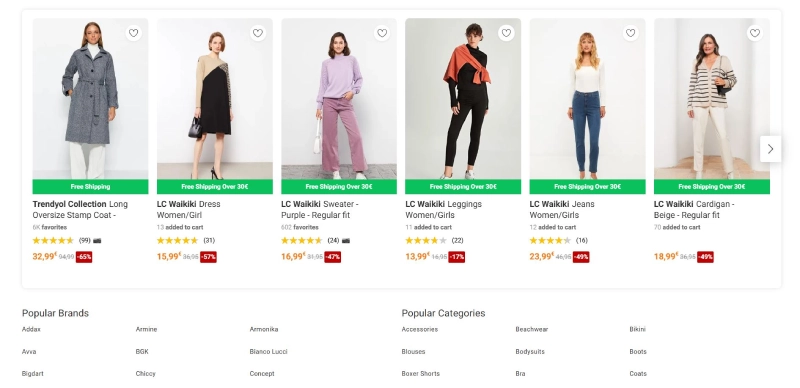Select the Coats category link
Viewport: 800px width, 388px height.
638,374
